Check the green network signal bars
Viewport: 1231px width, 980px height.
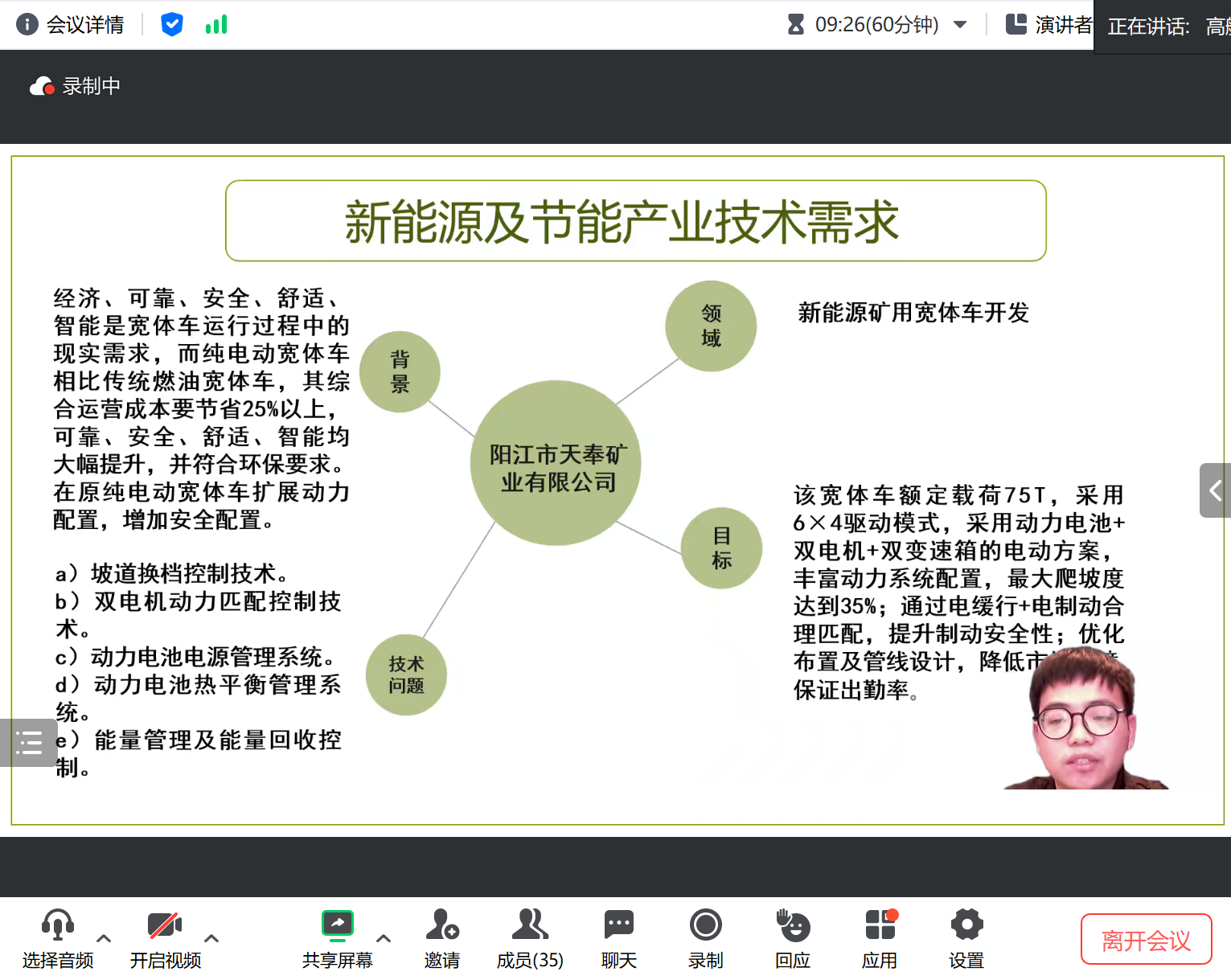pyautogui.click(x=216, y=25)
